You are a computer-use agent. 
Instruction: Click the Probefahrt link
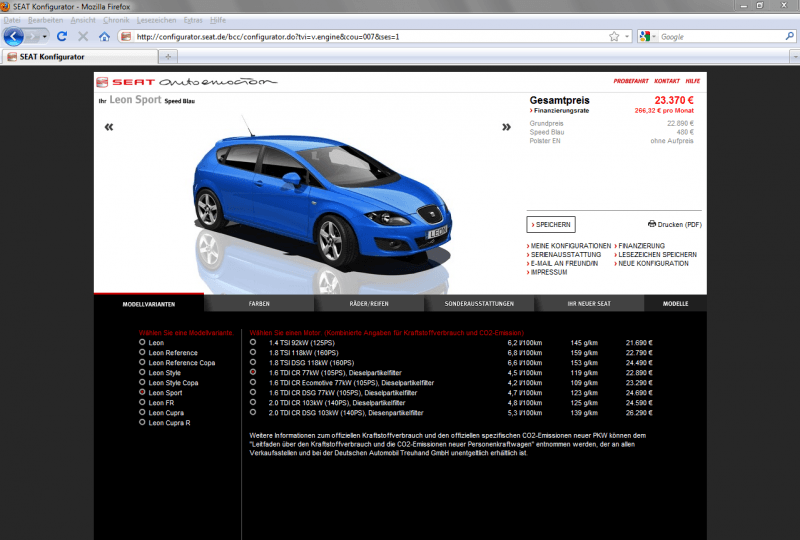pos(631,81)
